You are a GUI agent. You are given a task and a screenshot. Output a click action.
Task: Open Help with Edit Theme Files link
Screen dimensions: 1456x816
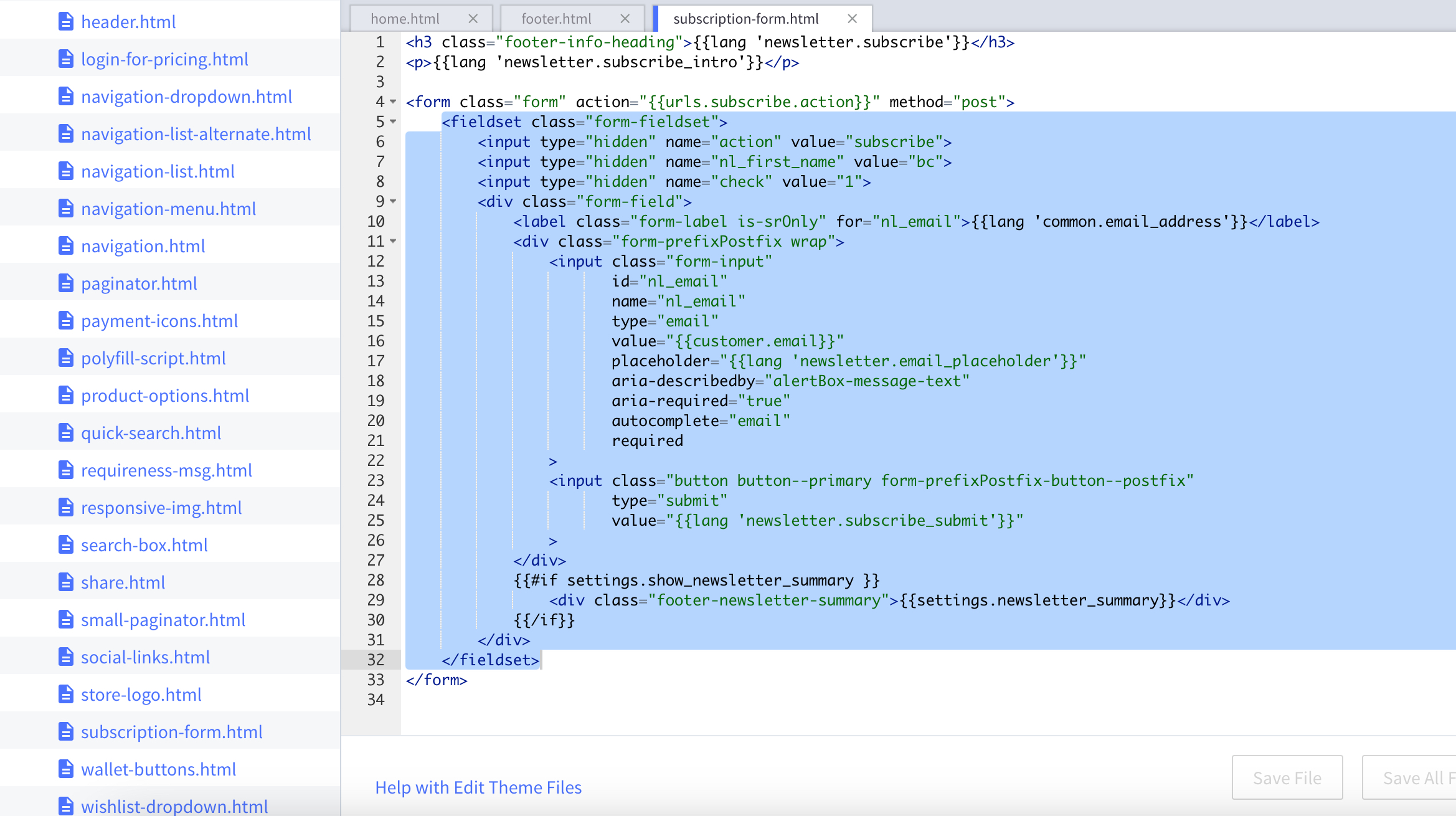tap(478, 787)
